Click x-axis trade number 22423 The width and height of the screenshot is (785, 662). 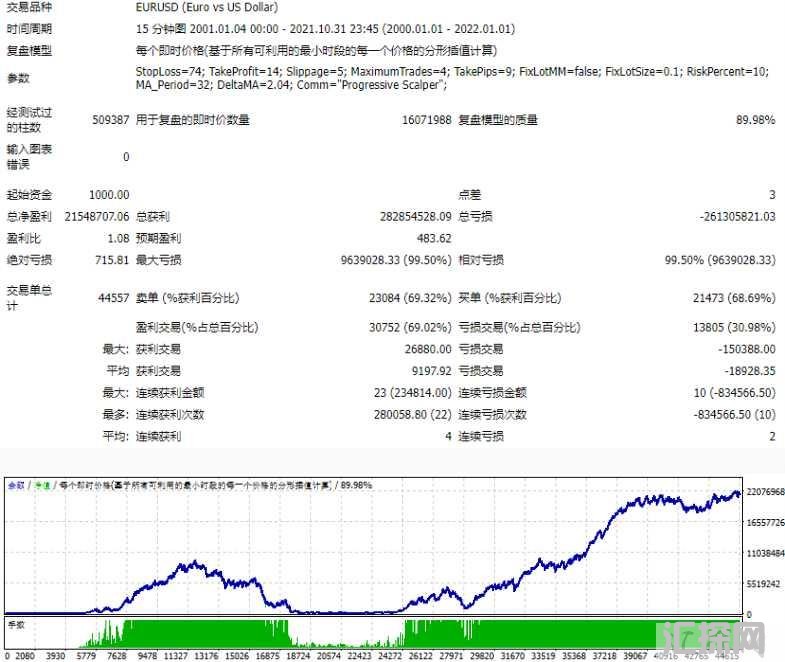(359, 656)
